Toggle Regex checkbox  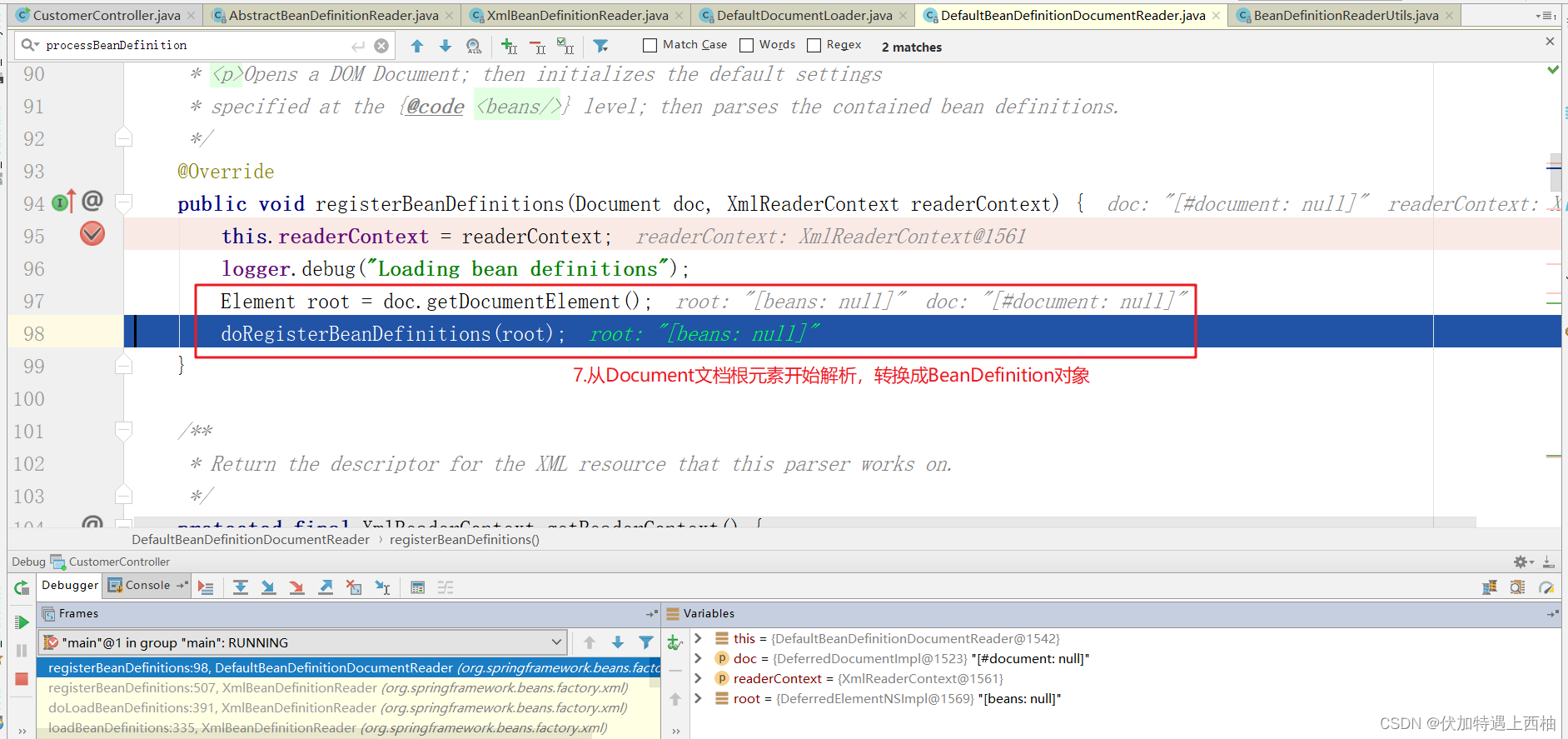[x=814, y=46]
